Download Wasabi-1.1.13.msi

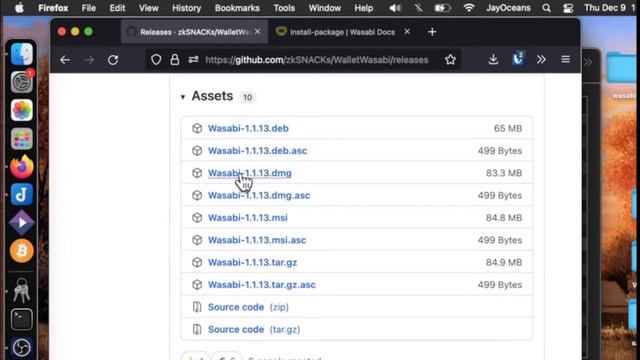pyautogui.click(x=247, y=218)
